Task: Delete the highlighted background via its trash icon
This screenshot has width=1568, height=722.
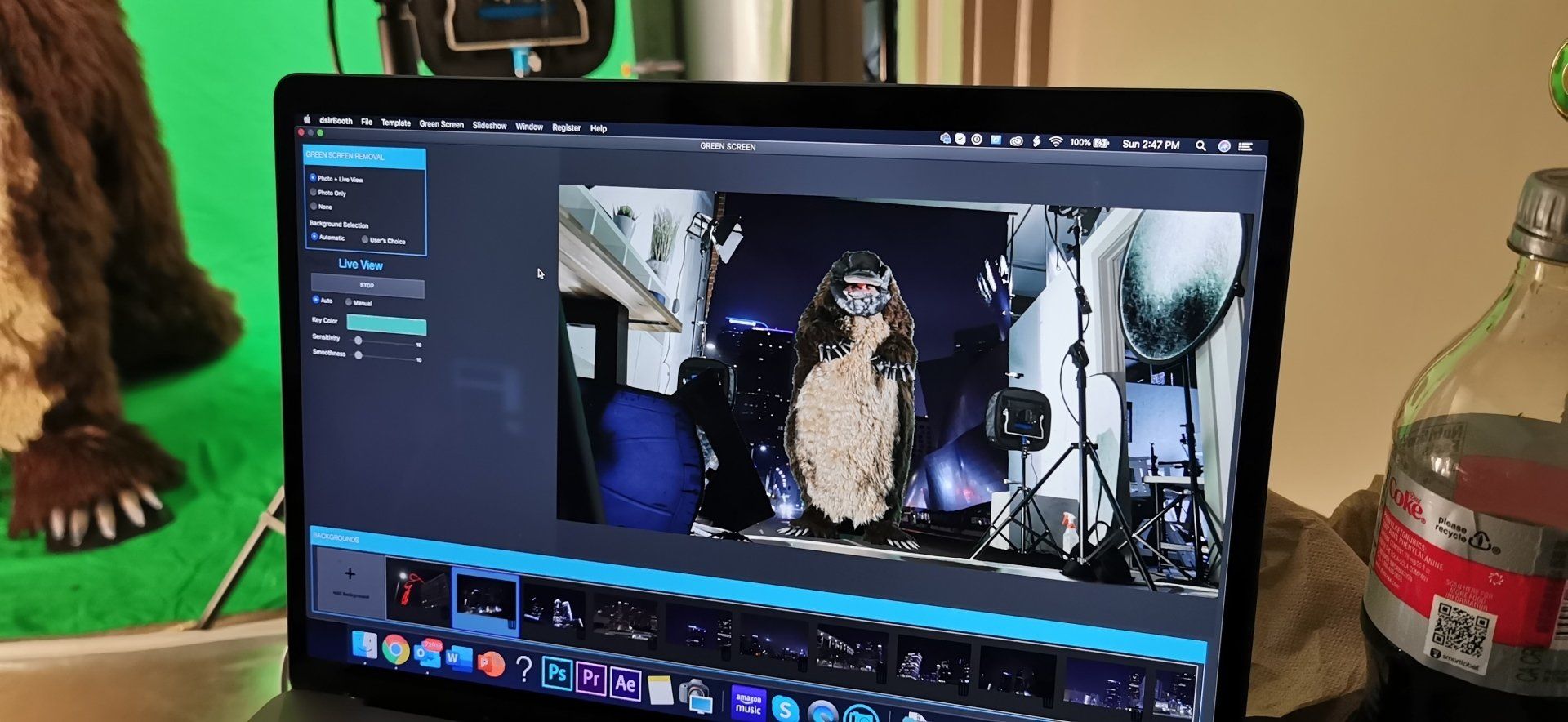Action: tap(512, 624)
